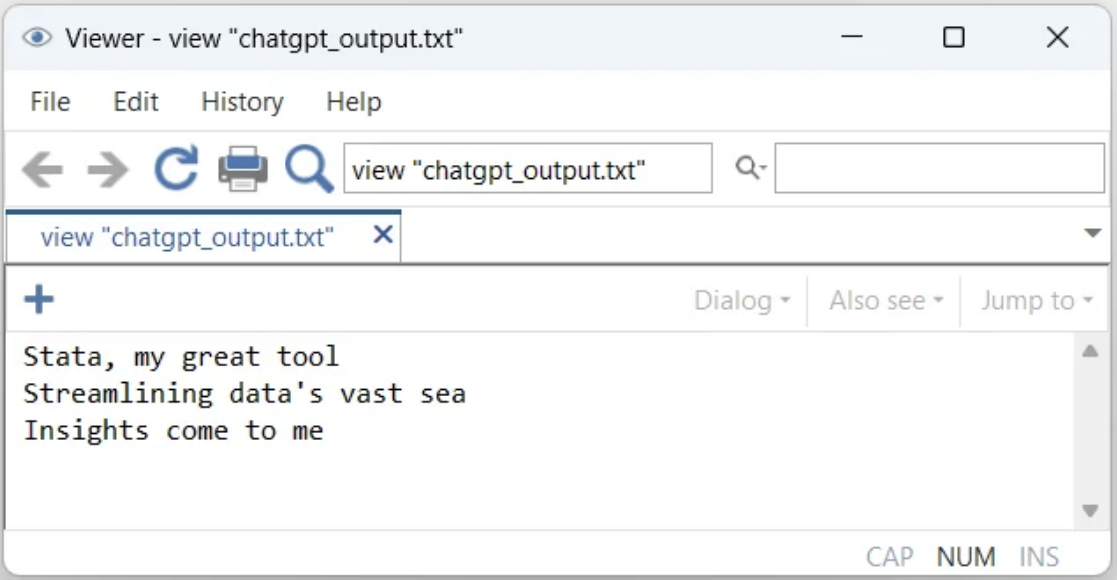The width and height of the screenshot is (1117, 580).
Task: Open the Edit menu
Action: (x=136, y=102)
